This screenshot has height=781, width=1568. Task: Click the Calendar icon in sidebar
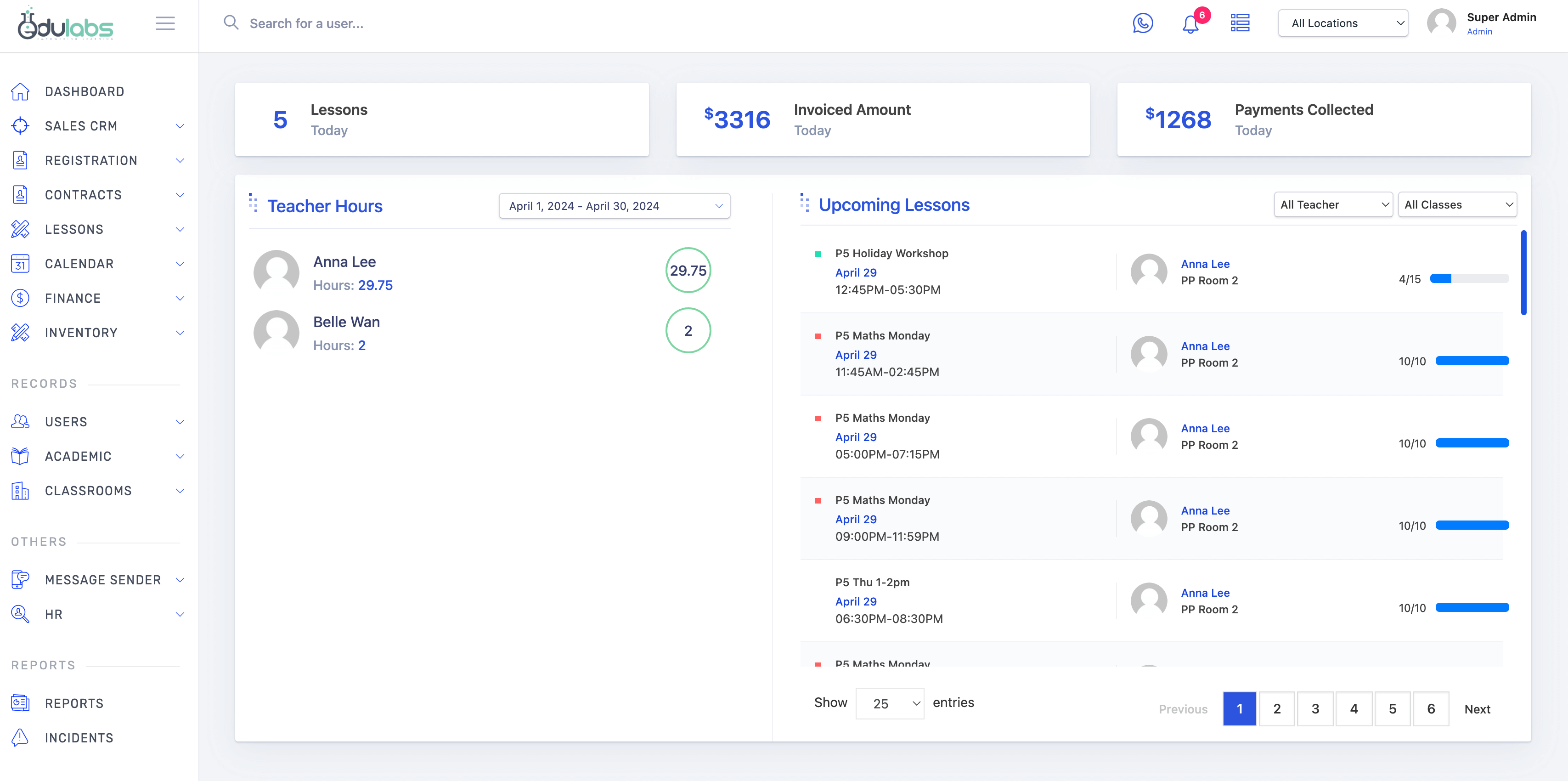[x=20, y=264]
